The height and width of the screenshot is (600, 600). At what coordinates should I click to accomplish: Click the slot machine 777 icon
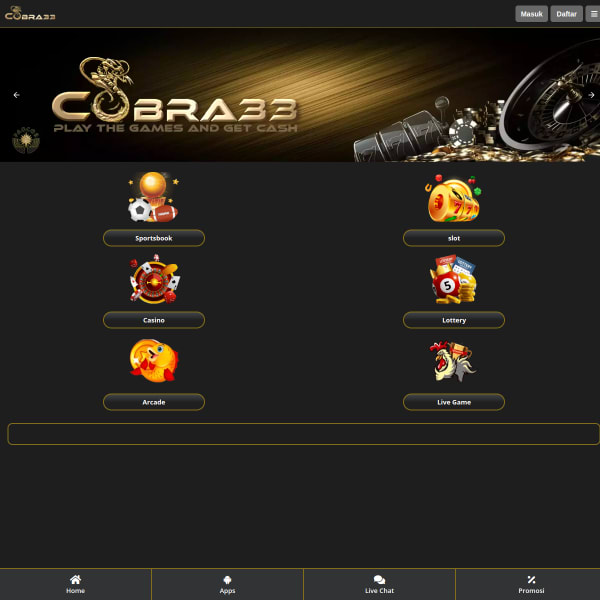[x=453, y=198]
